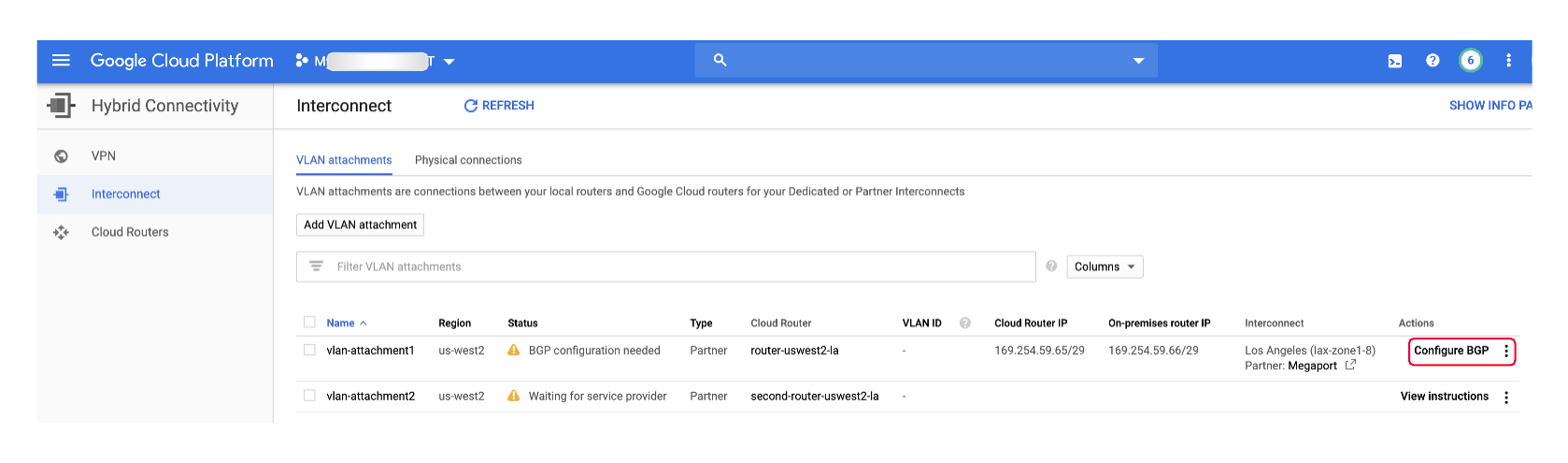Open the top bar three-dot settings menu
Viewport: 1568px width, 463px height.
tap(1508, 61)
